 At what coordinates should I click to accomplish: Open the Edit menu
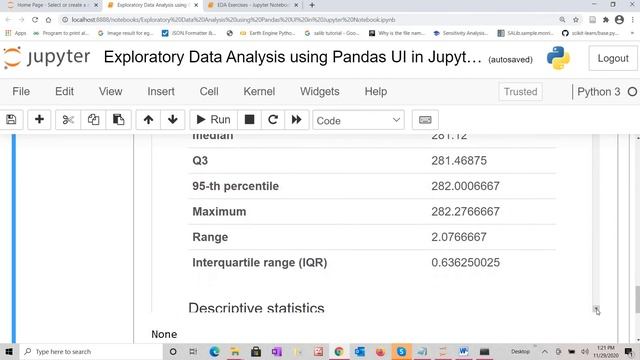(x=64, y=91)
